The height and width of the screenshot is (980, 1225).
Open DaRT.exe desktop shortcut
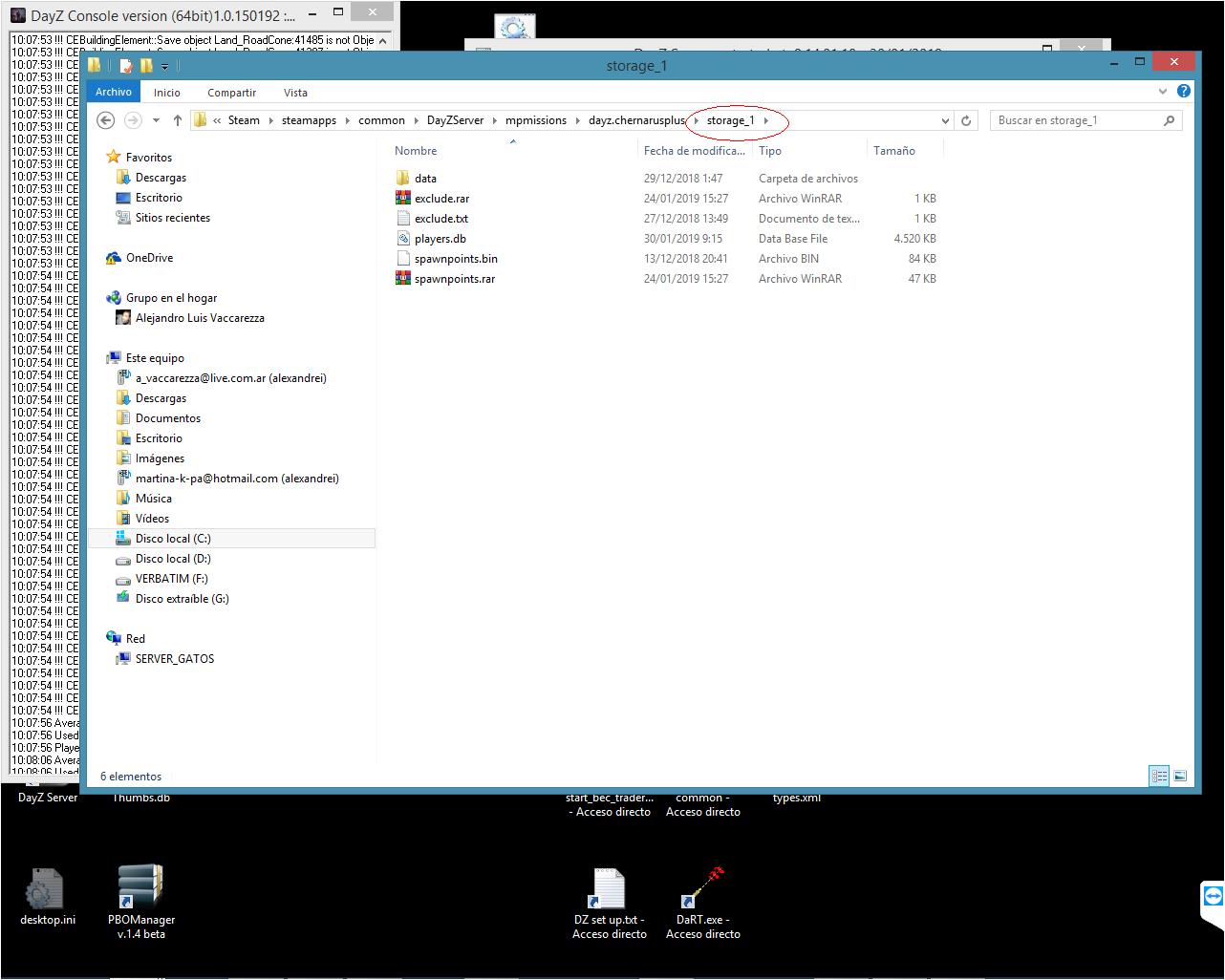pos(703,904)
